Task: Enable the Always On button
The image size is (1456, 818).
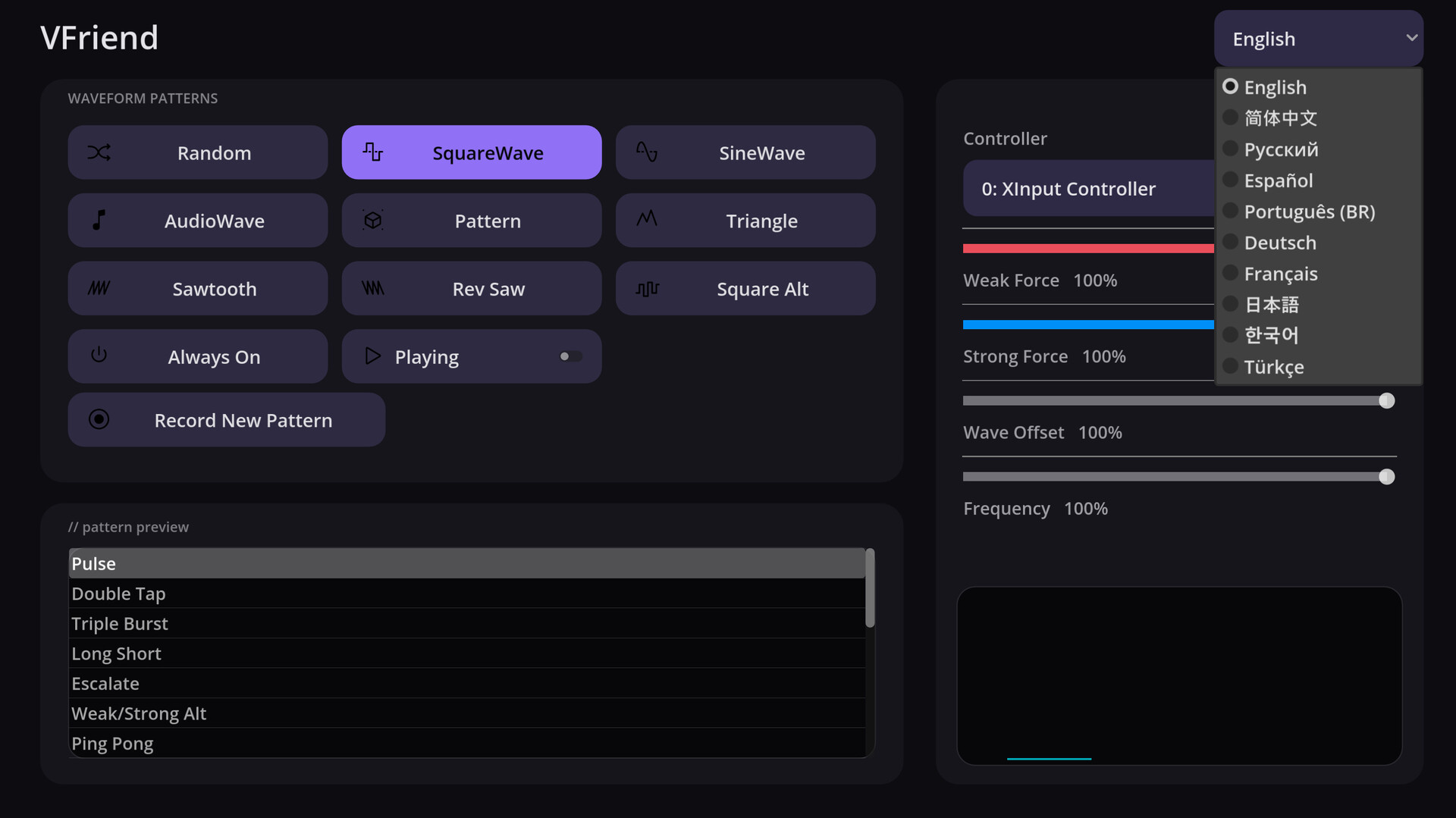Action: coord(198,356)
